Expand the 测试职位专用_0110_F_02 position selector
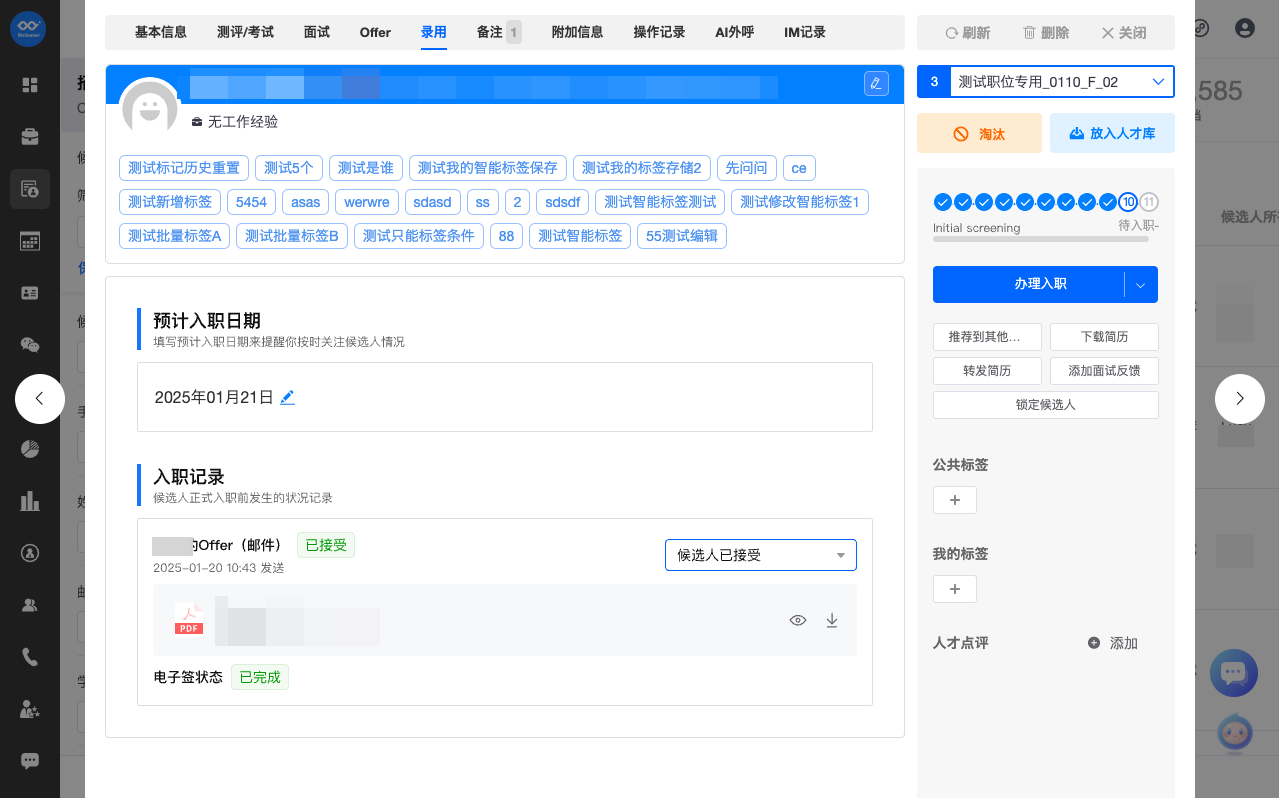Screen dimensions: 1280x800 coord(1158,82)
